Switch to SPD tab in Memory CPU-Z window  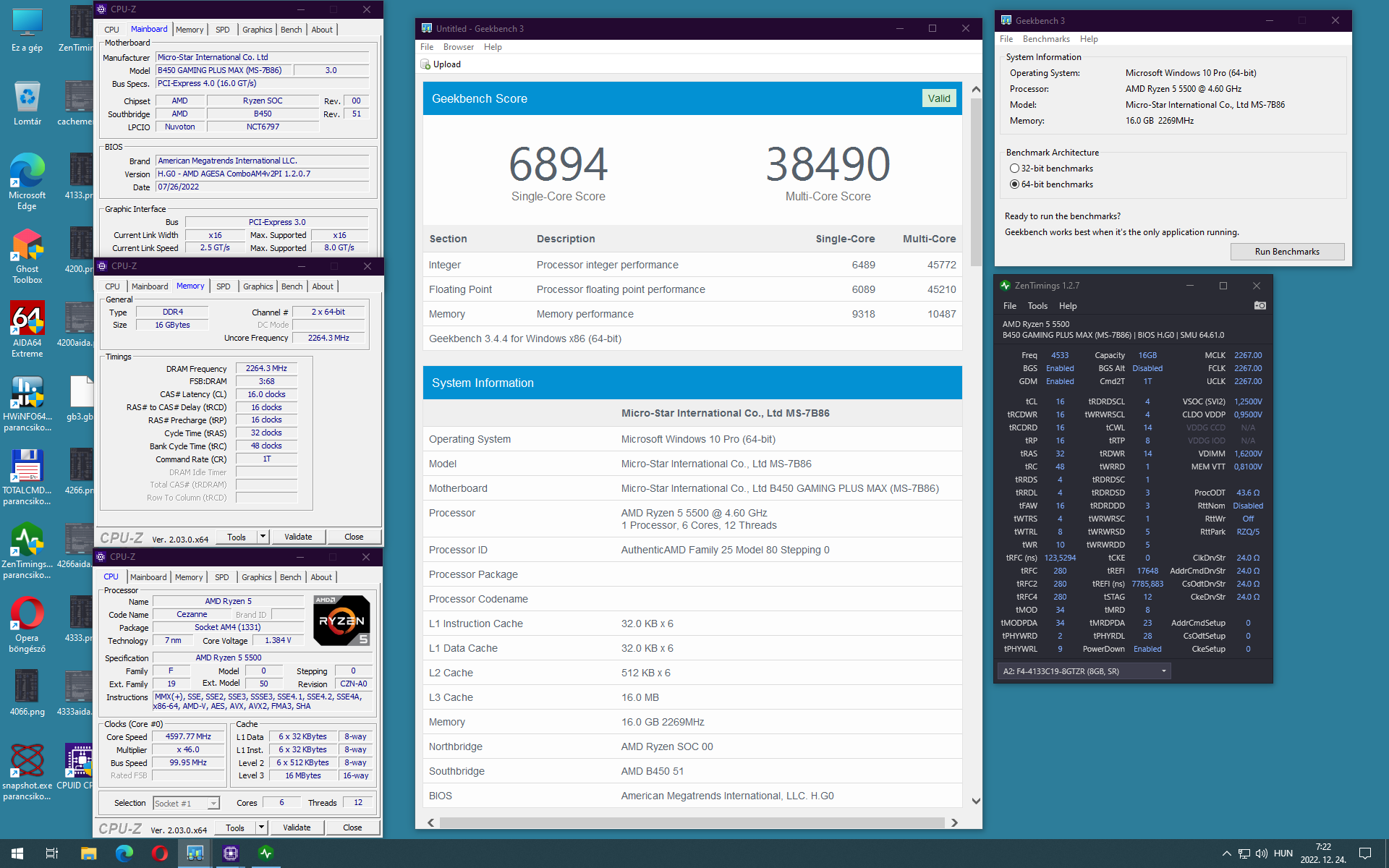pos(224,286)
